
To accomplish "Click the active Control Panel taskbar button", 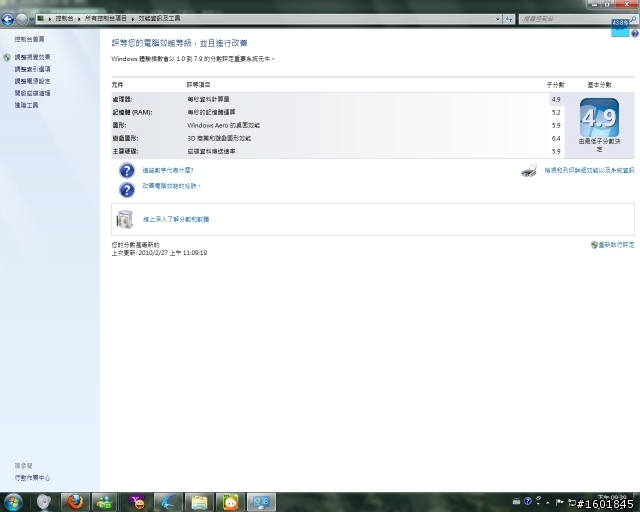I will [261, 502].
